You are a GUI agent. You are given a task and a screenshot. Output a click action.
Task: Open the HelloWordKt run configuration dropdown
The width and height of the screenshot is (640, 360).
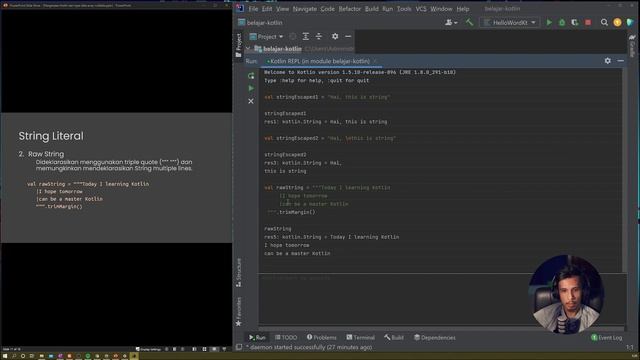click(x=510, y=22)
